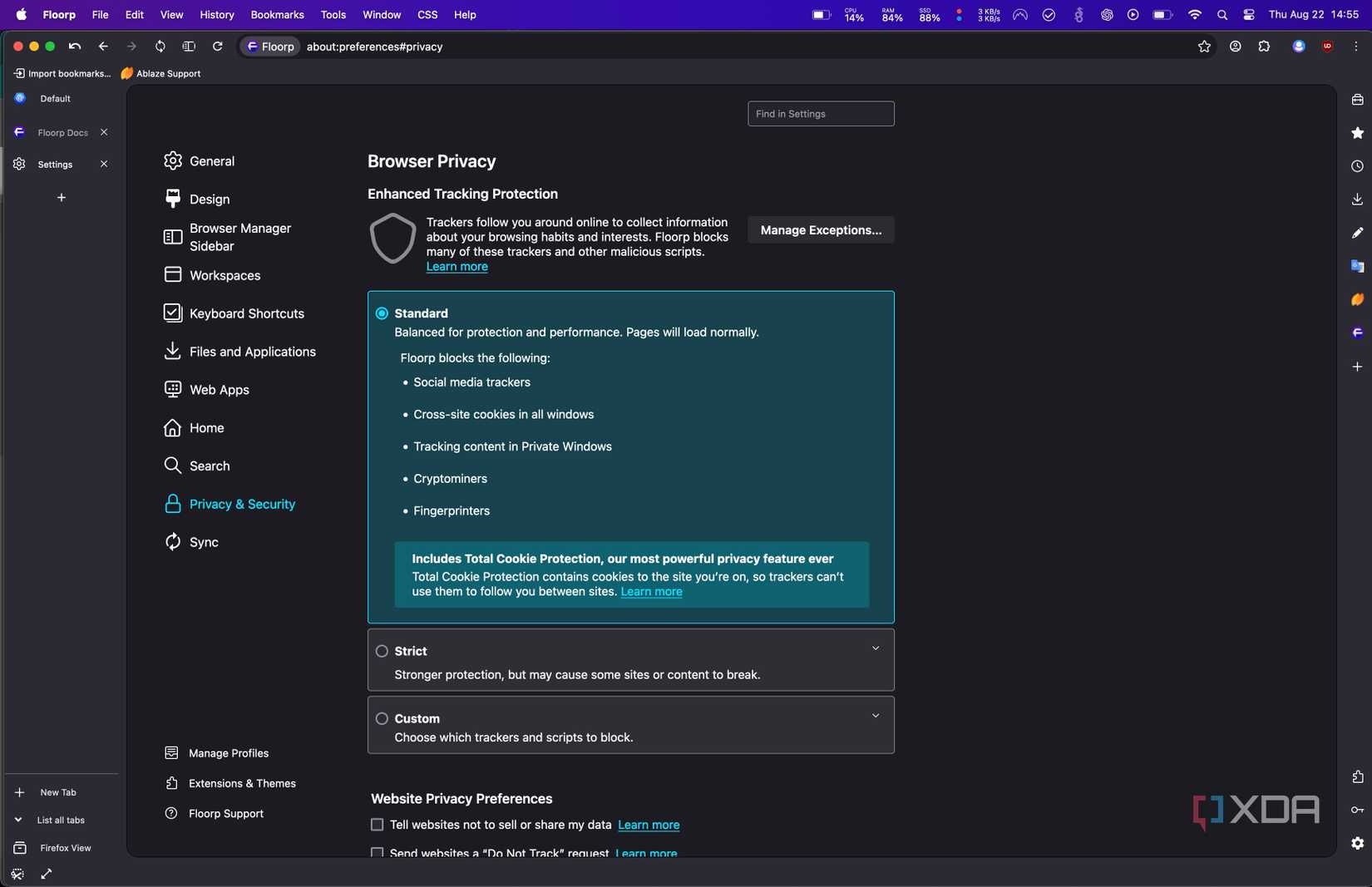Open the Tools menu
Screen dimensions: 1372x887
click(333, 15)
